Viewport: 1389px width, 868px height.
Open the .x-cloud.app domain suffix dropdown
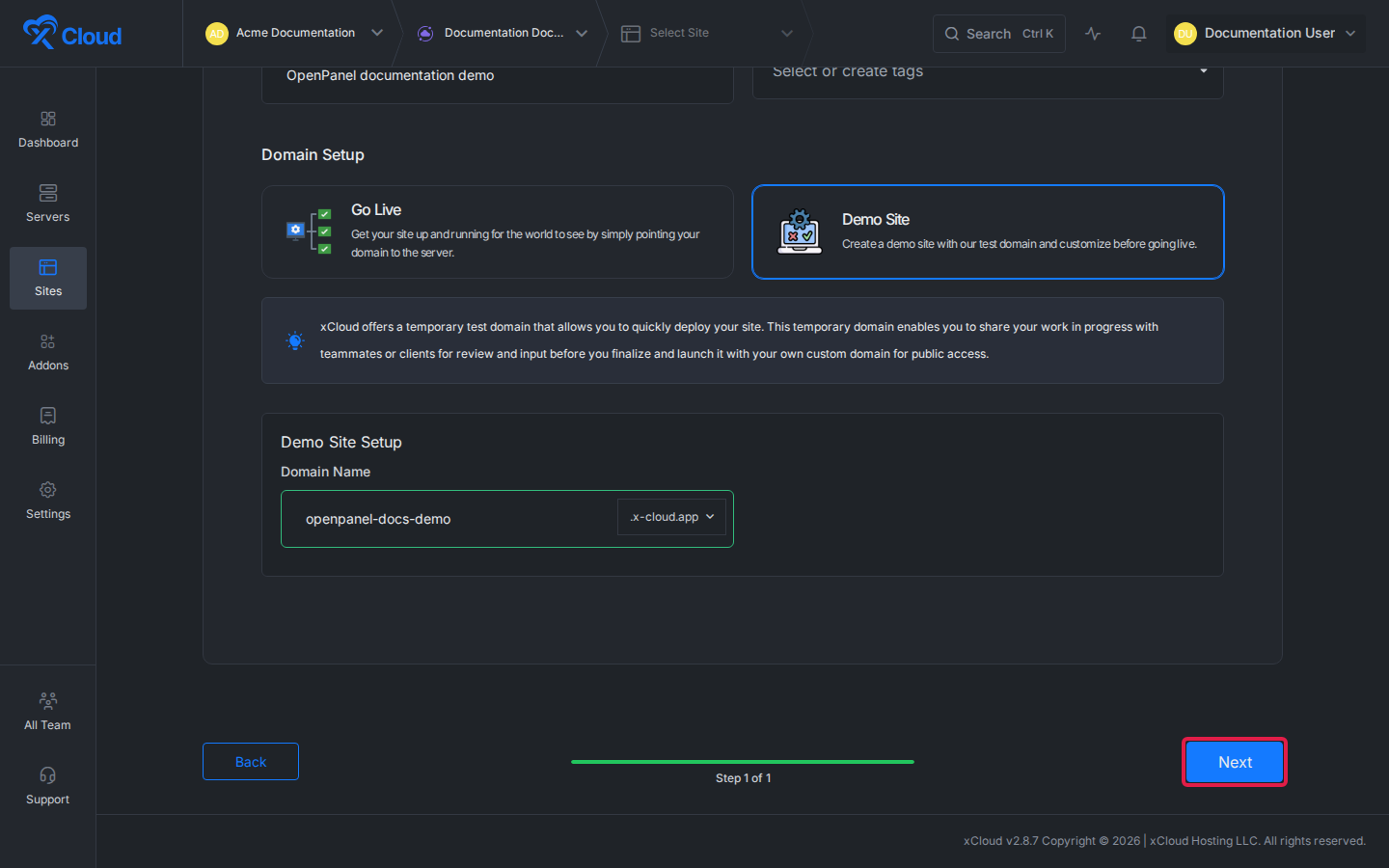[x=672, y=517]
